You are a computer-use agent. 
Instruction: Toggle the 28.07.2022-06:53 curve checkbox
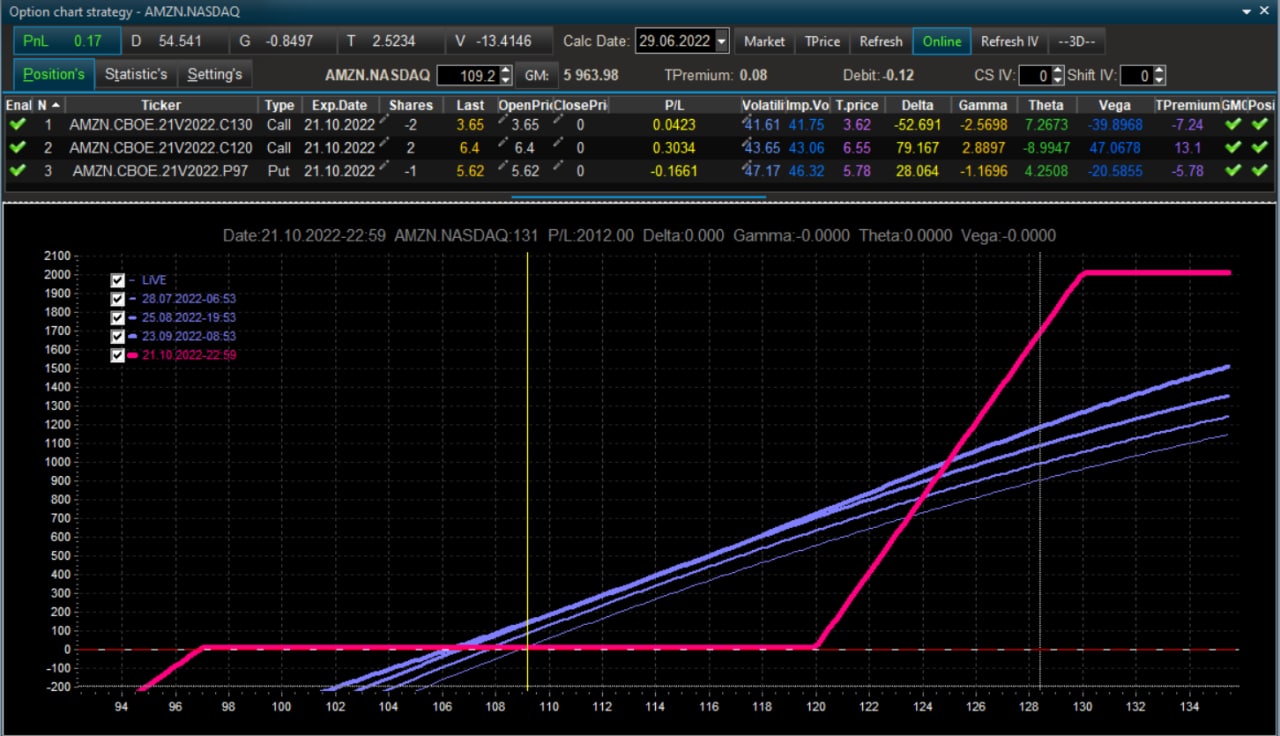(x=118, y=299)
